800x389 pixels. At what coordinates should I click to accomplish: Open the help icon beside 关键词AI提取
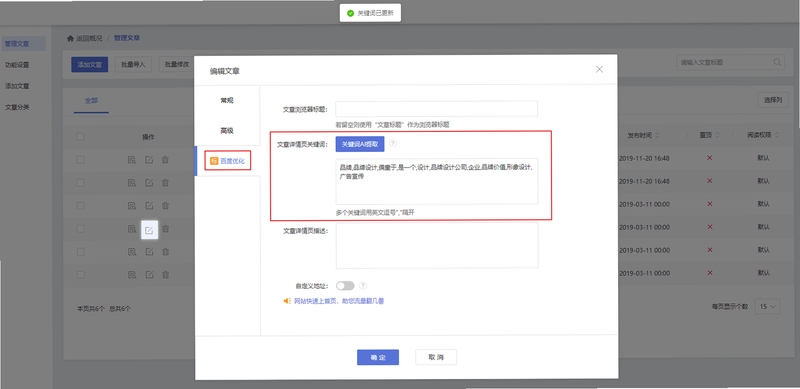click(392, 144)
